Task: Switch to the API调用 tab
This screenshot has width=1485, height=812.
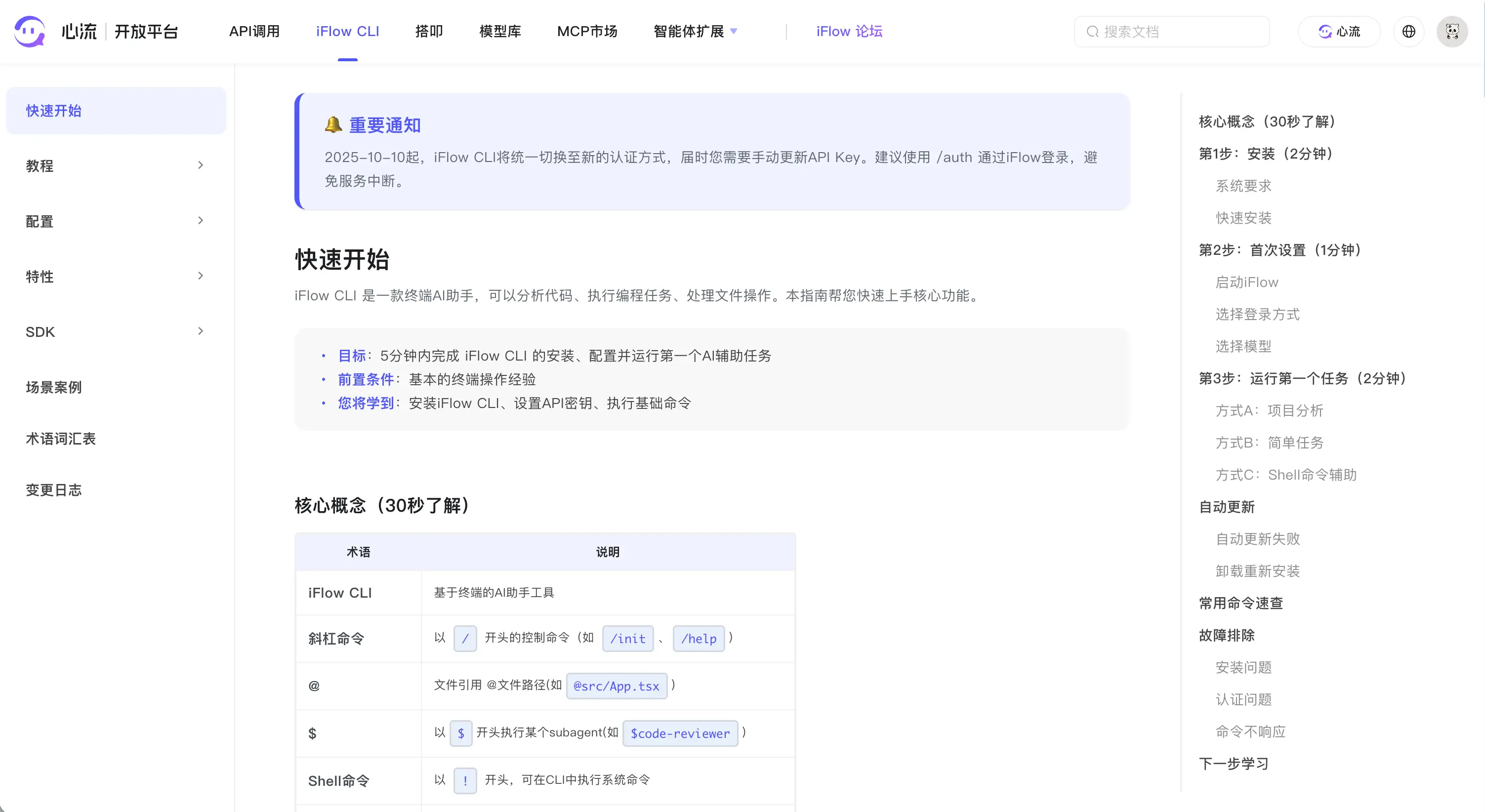Action: tap(254, 31)
